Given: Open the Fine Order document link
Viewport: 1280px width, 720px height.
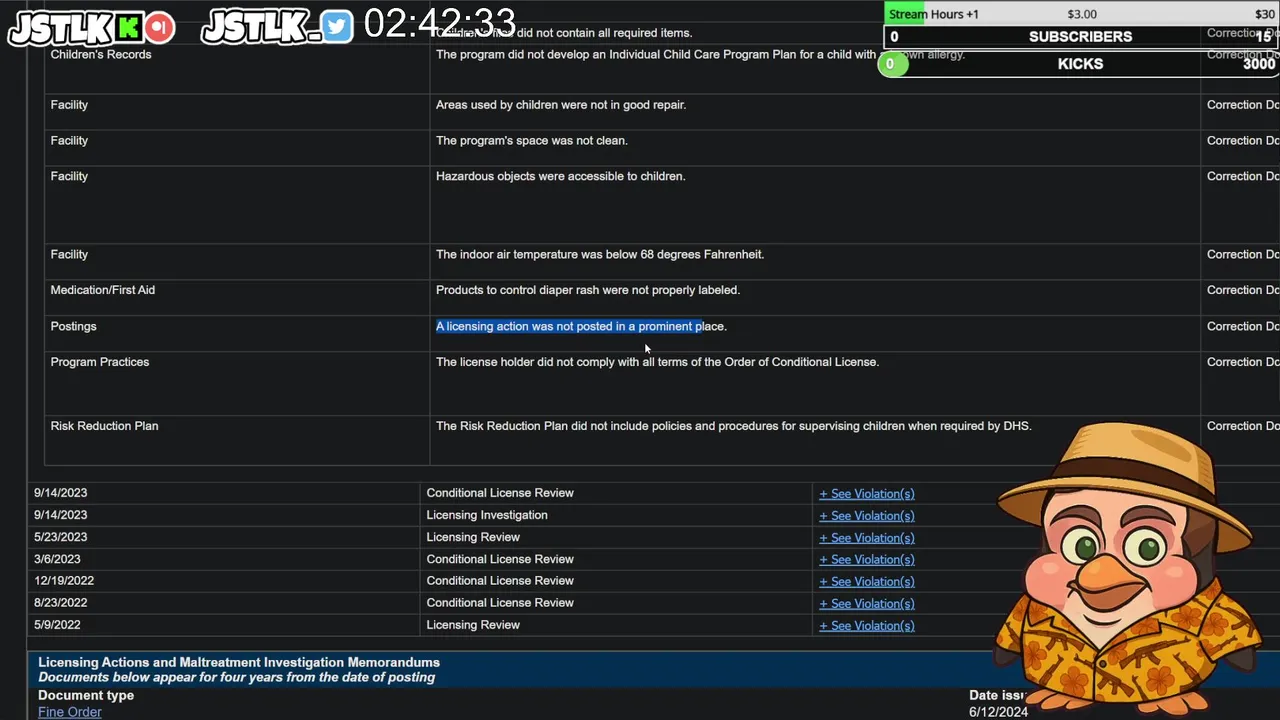Looking at the screenshot, I should [x=70, y=712].
